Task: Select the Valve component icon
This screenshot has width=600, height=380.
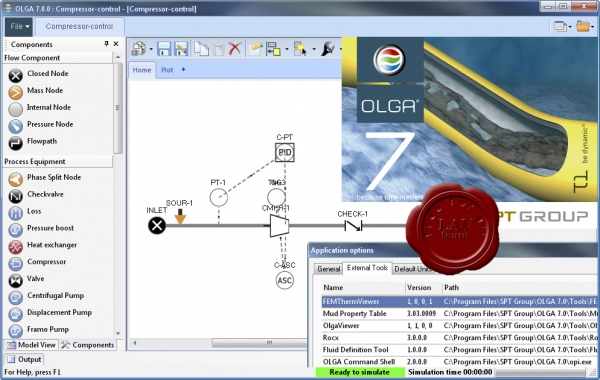Action: (x=16, y=281)
